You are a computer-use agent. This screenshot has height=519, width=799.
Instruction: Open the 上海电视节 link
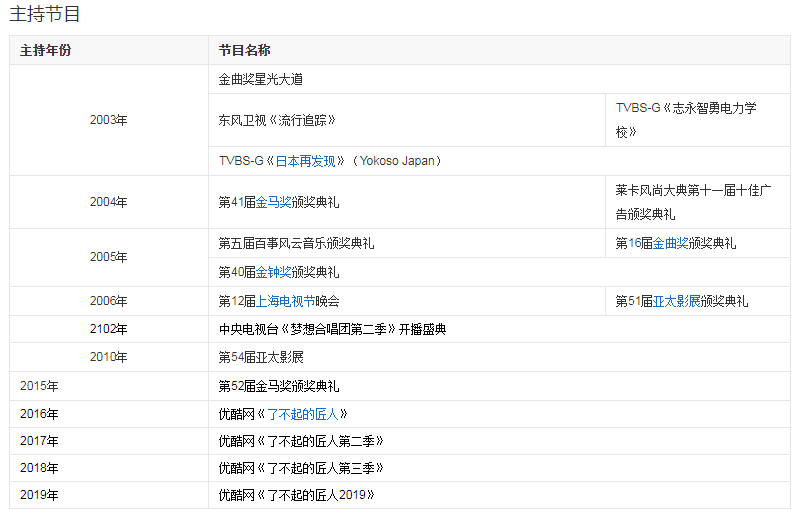click(286, 301)
